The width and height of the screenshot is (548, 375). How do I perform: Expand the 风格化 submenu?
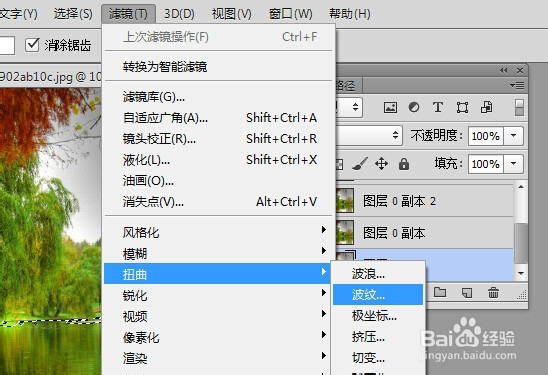coord(218,232)
